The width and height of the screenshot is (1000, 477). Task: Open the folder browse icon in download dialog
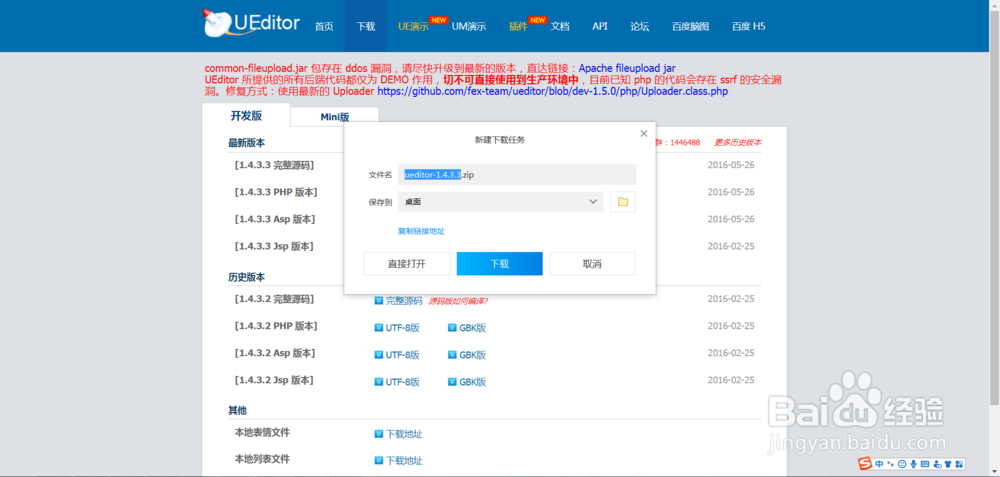pos(623,202)
